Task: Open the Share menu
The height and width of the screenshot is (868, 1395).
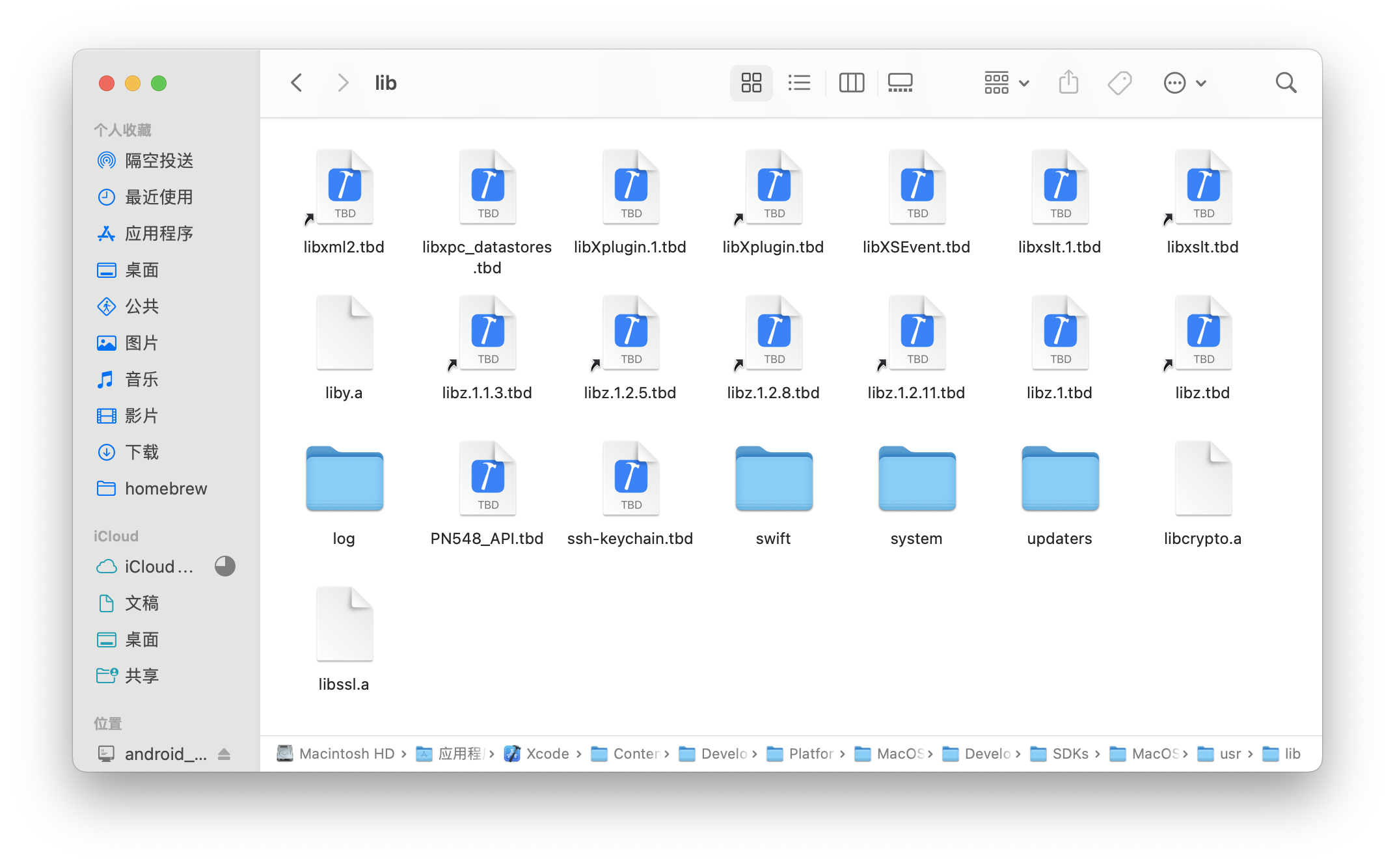Action: tap(1068, 83)
